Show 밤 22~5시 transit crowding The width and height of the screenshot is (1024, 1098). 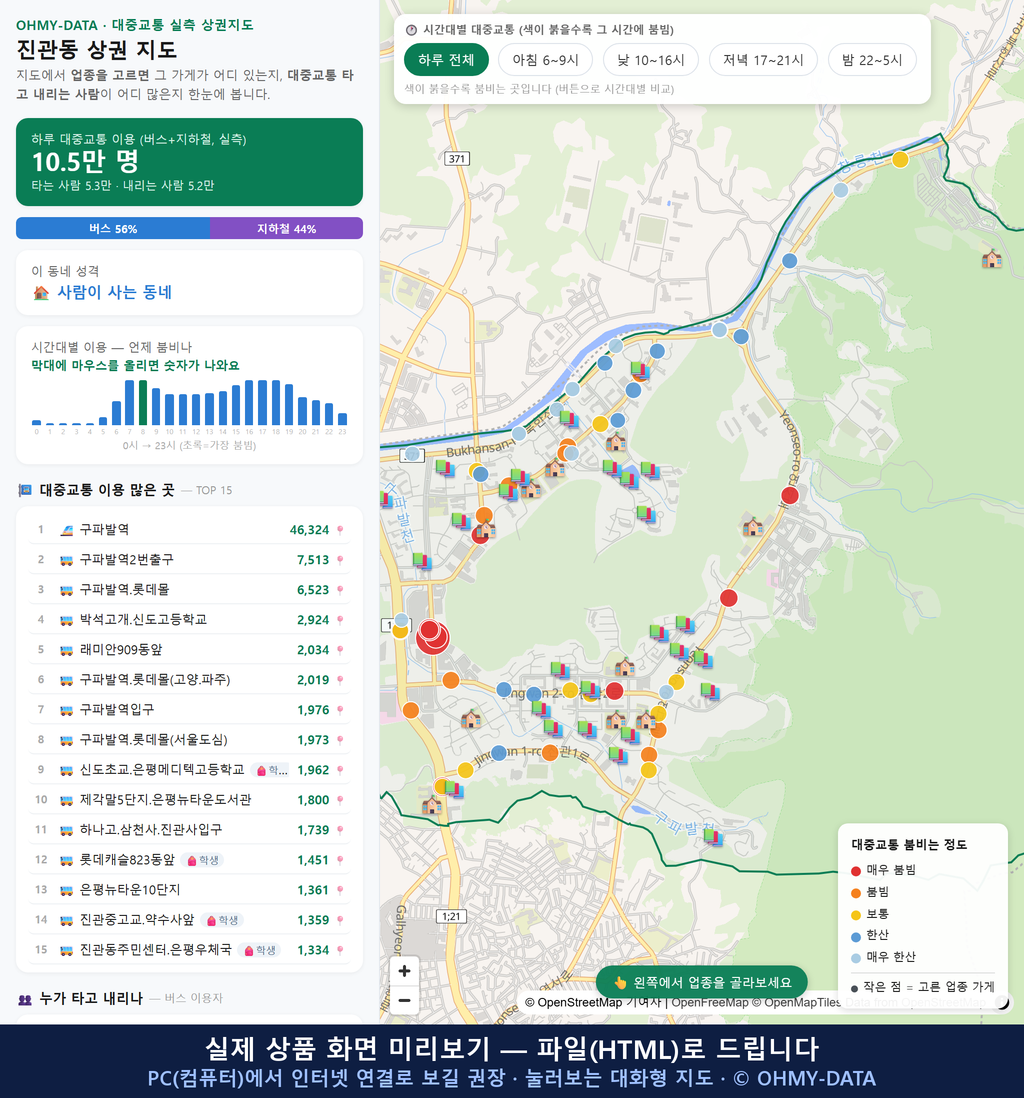coord(872,60)
